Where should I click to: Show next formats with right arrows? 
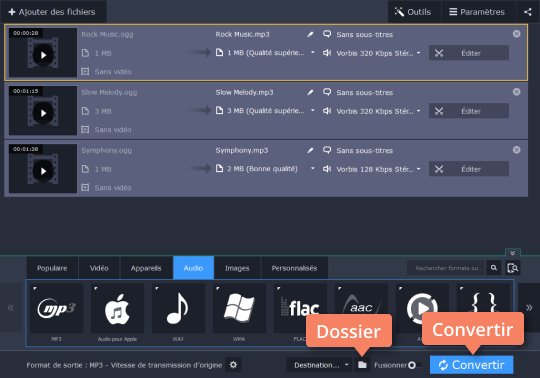(529, 307)
